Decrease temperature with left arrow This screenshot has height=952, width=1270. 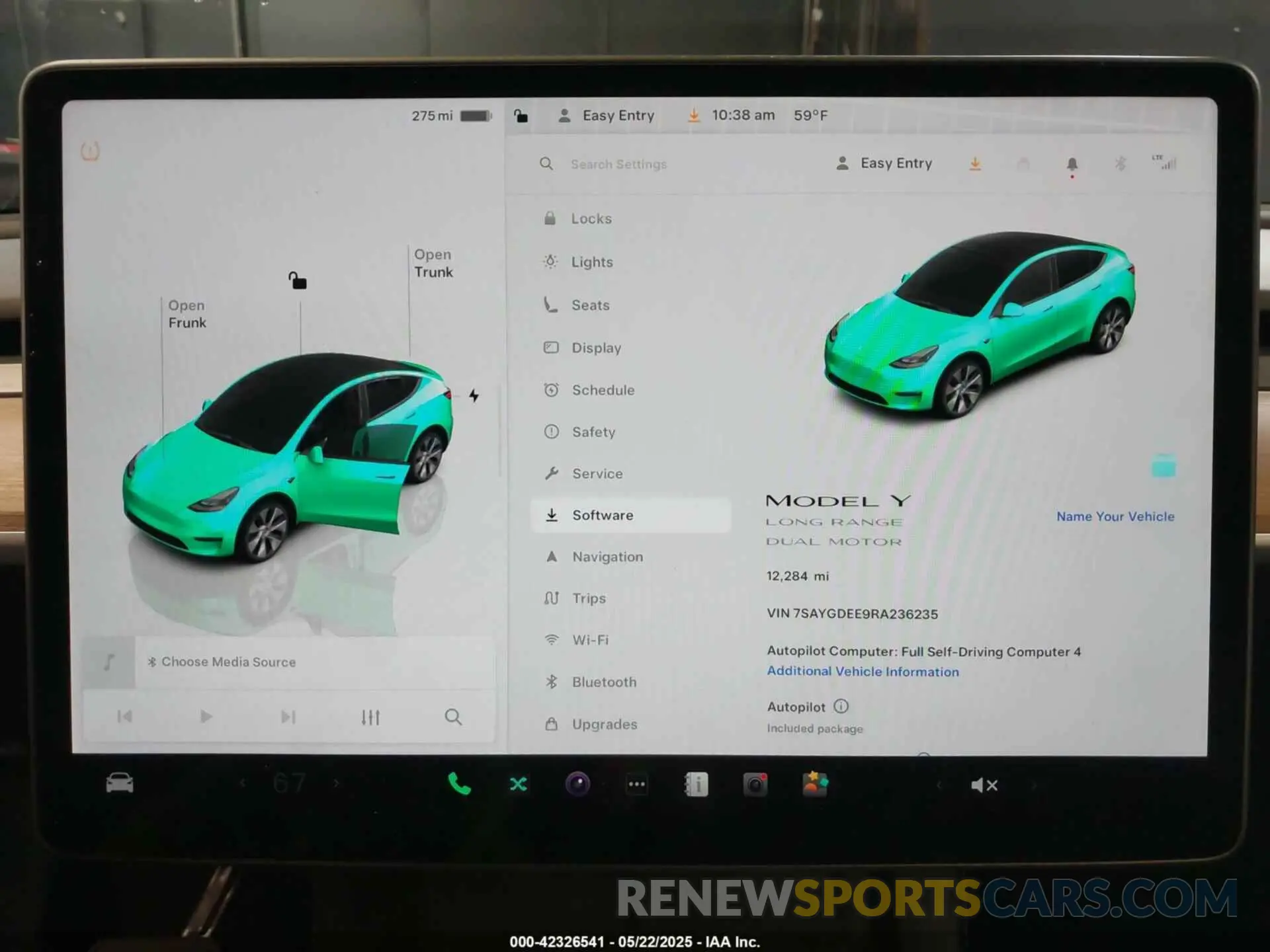coord(243,783)
